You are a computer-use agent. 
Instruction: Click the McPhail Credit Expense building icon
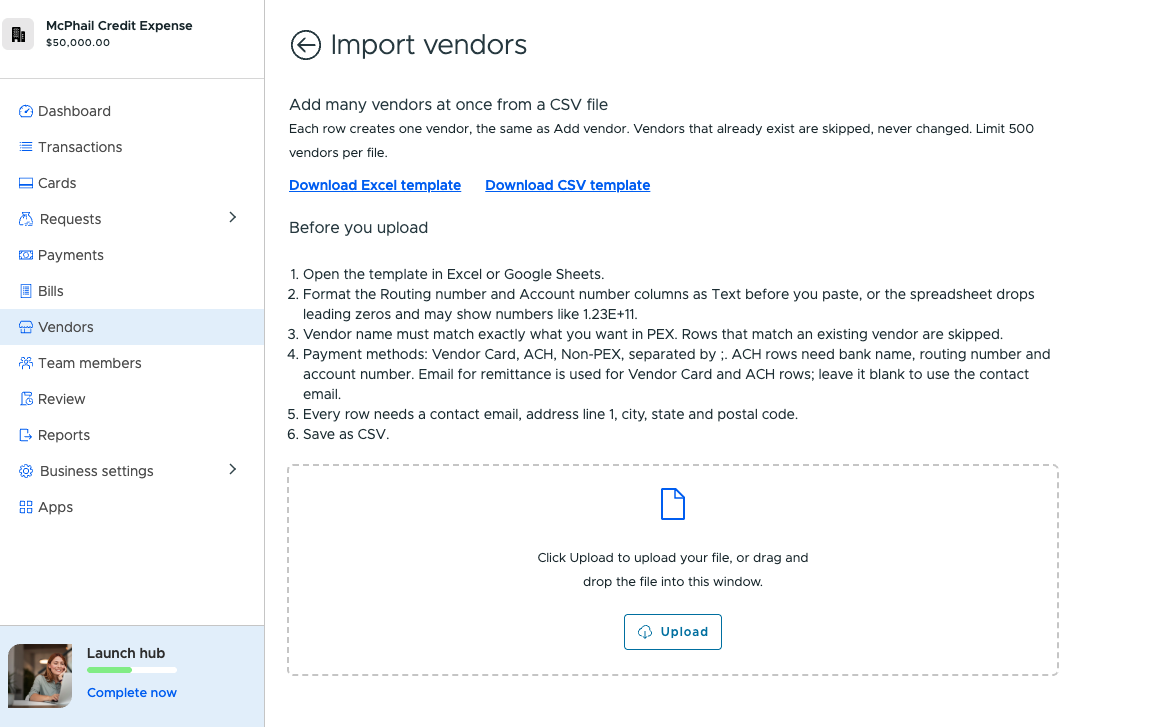coord(18,34)
